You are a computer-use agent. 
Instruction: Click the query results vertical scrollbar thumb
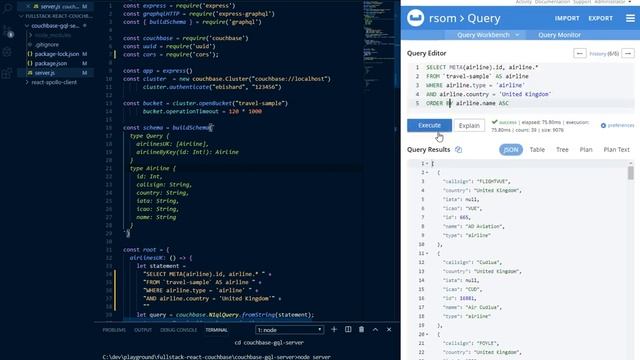[631, 173]
